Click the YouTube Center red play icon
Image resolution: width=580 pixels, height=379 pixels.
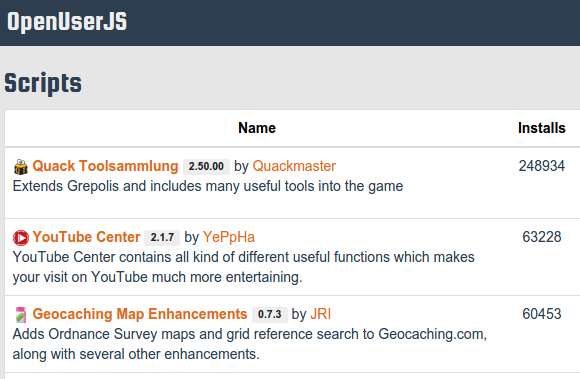point(21,238)
